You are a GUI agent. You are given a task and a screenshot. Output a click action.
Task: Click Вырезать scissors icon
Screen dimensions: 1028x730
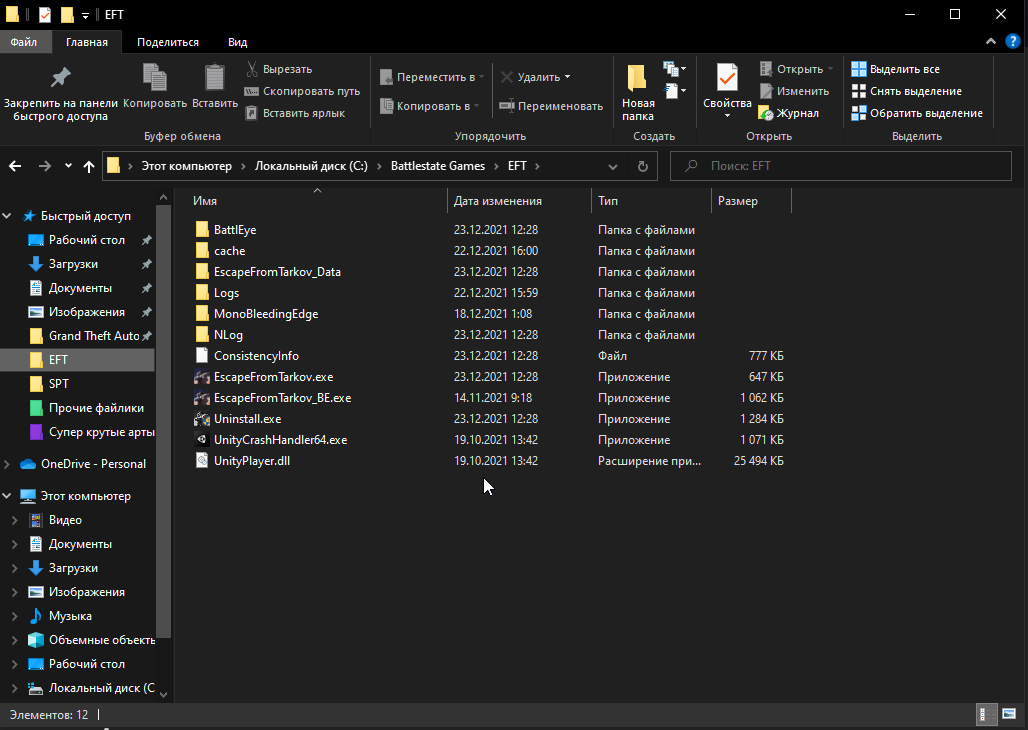(x=252, y=69)
